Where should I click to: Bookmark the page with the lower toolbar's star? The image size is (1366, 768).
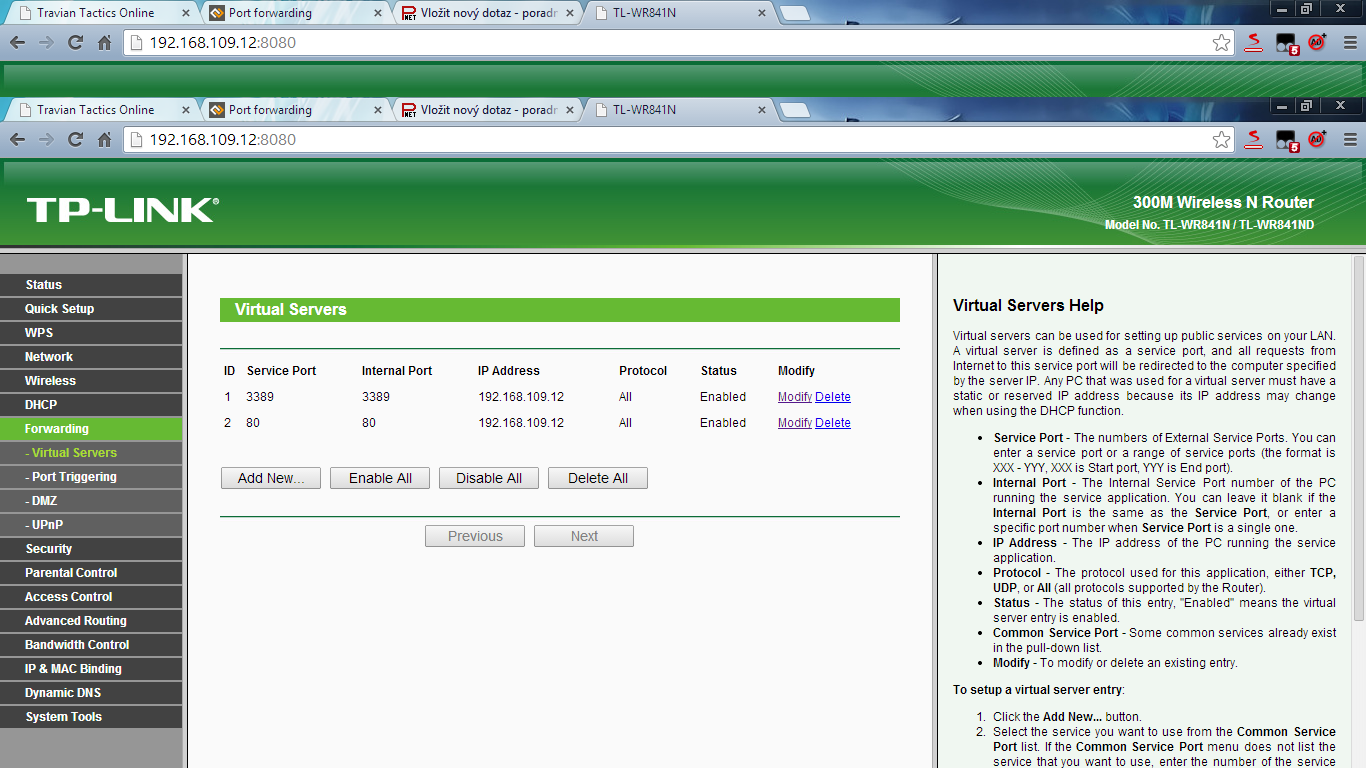point(1221,140)
